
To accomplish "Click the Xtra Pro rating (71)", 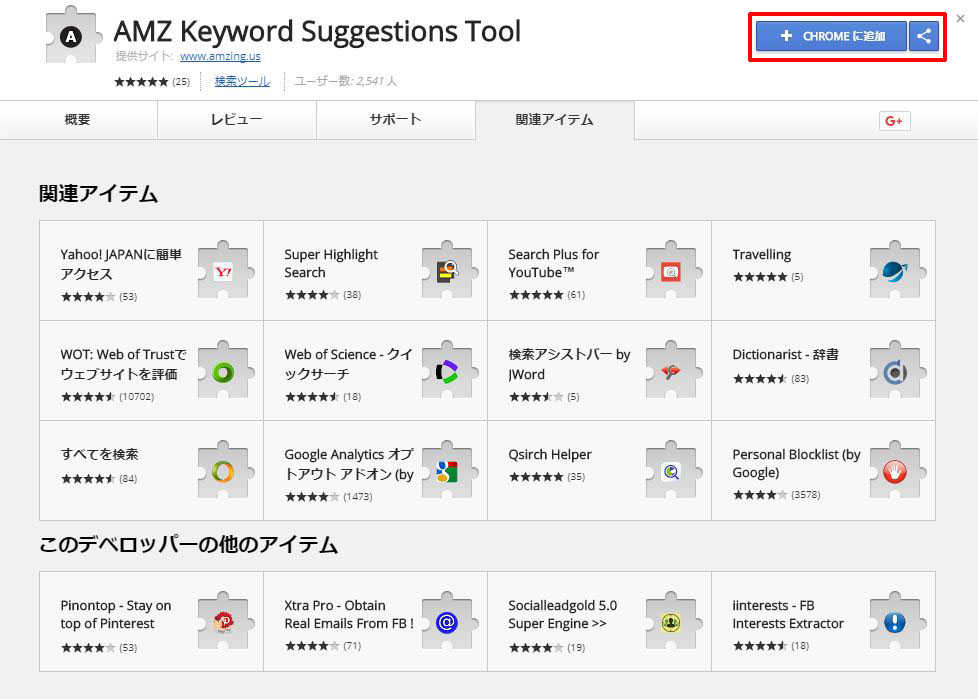I will pyautogui.click(x=323, y=646).
